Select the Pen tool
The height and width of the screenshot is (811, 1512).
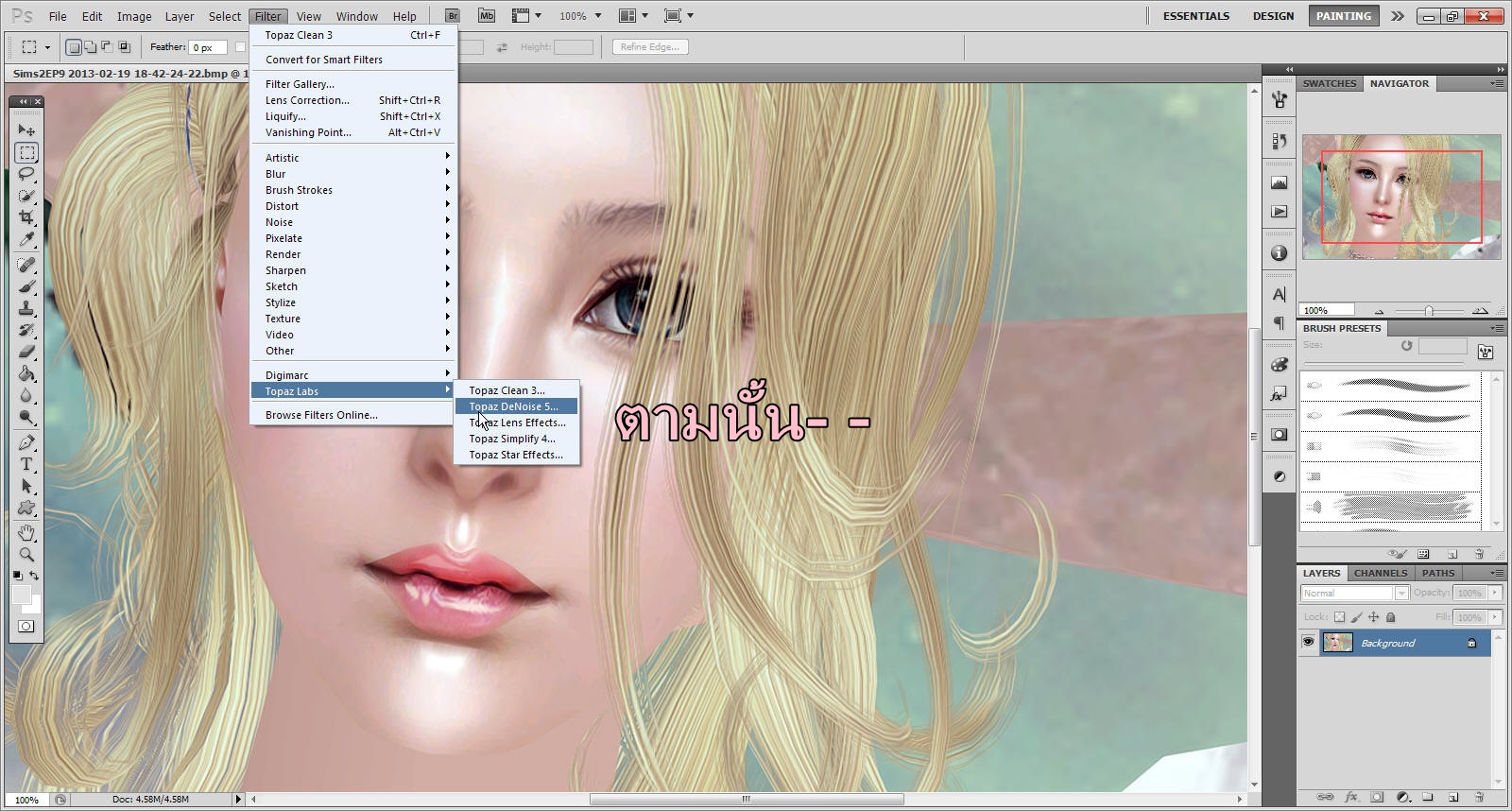[26, 443]
